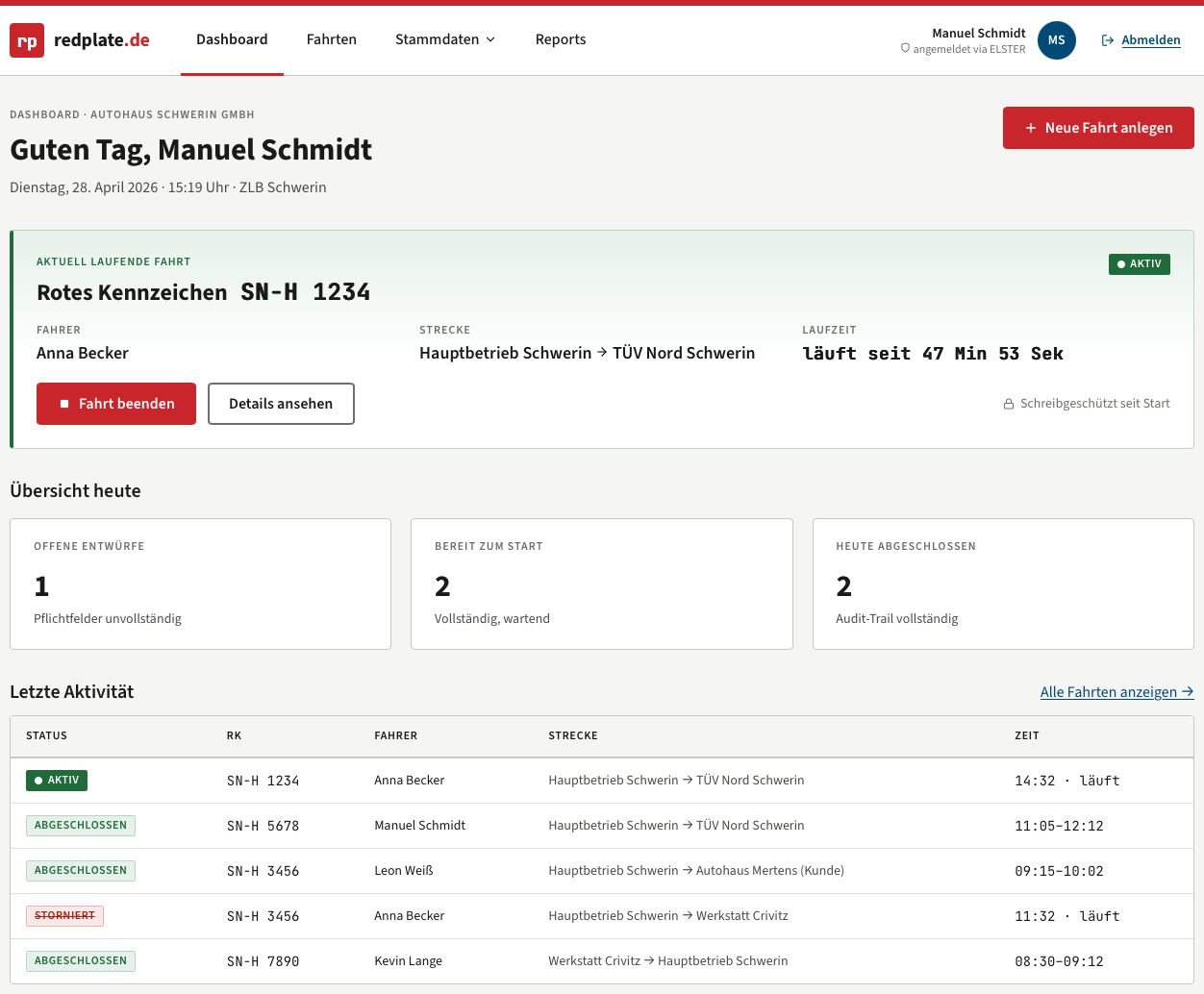Expand the Stammdaten dropdown chevron
Screen dimensions: 1204x994
[x=490, y=39]
